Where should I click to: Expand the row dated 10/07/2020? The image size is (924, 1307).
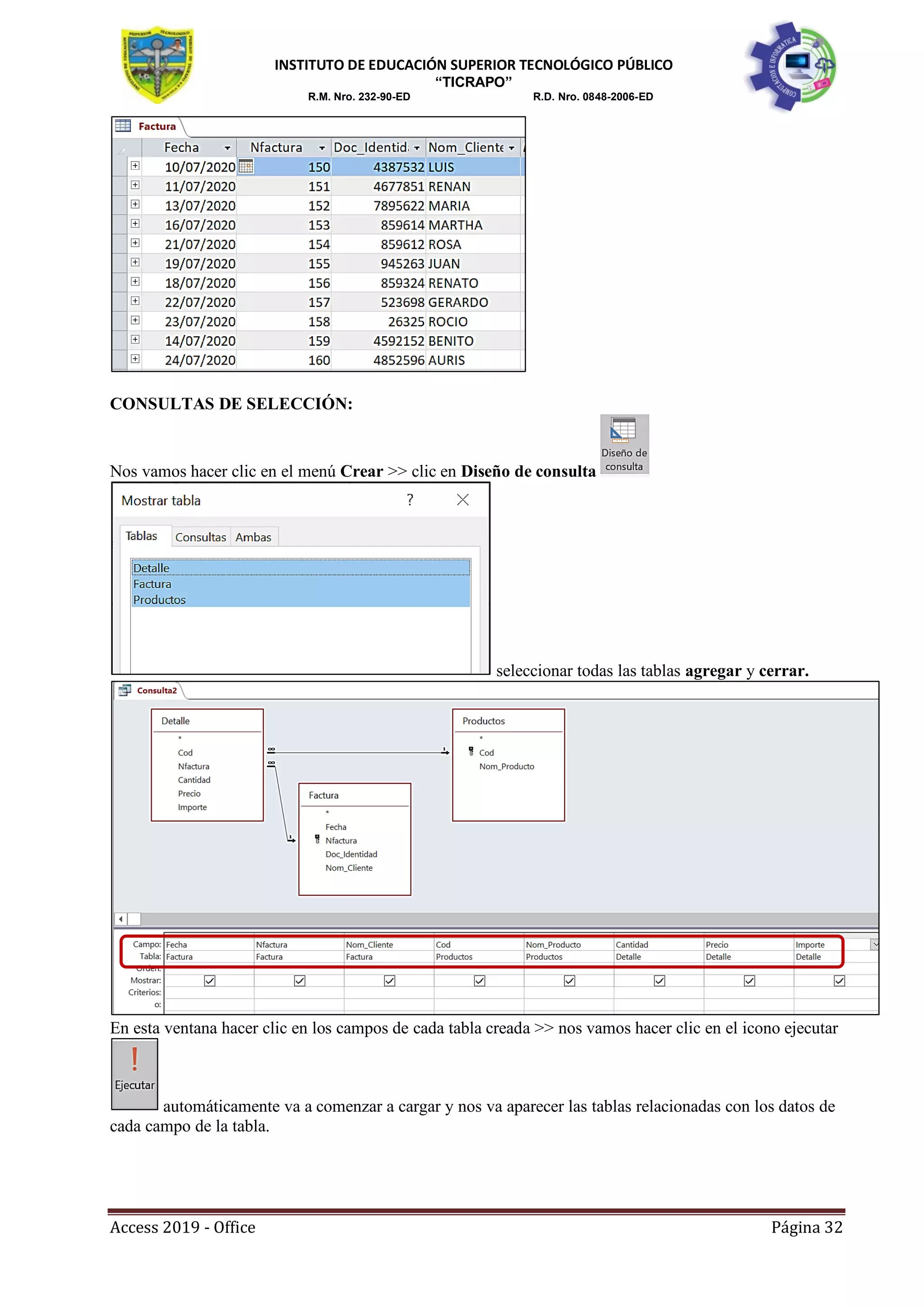[135, 166]
